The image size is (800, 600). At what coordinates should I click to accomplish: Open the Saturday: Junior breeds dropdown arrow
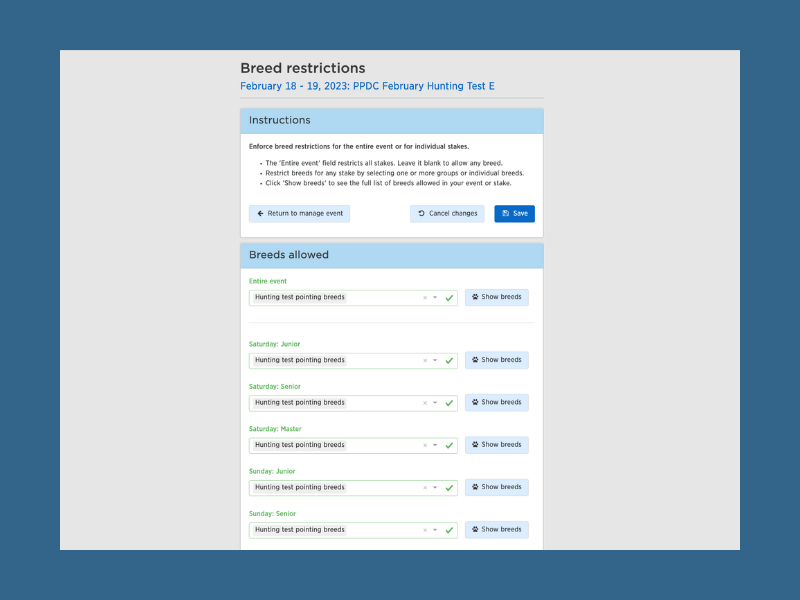pyautogui.click(x=435, y=361)
